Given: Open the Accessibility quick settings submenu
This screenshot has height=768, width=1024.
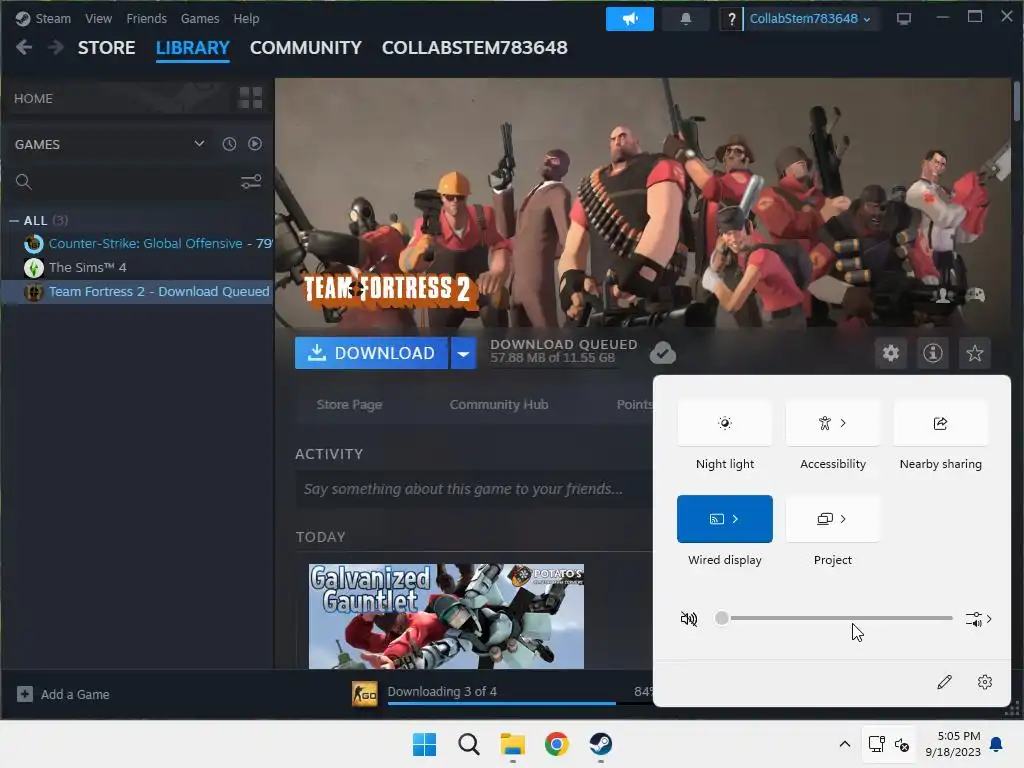Looking at the screenshot, I should coord(833,423).
